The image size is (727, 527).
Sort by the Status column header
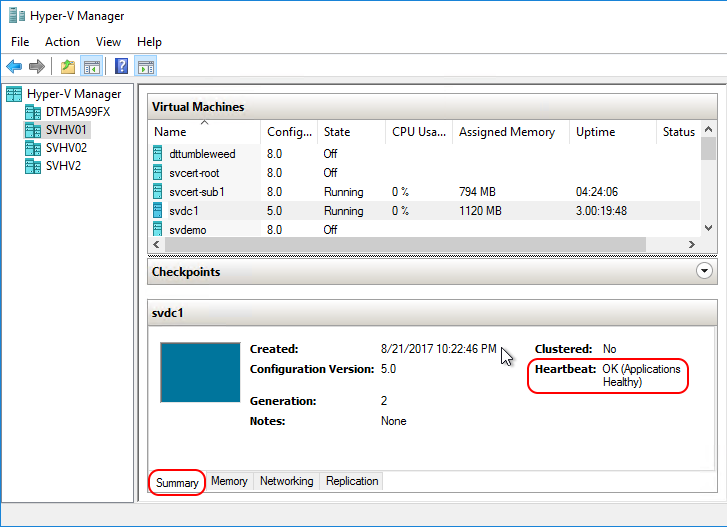click(678, 132)
